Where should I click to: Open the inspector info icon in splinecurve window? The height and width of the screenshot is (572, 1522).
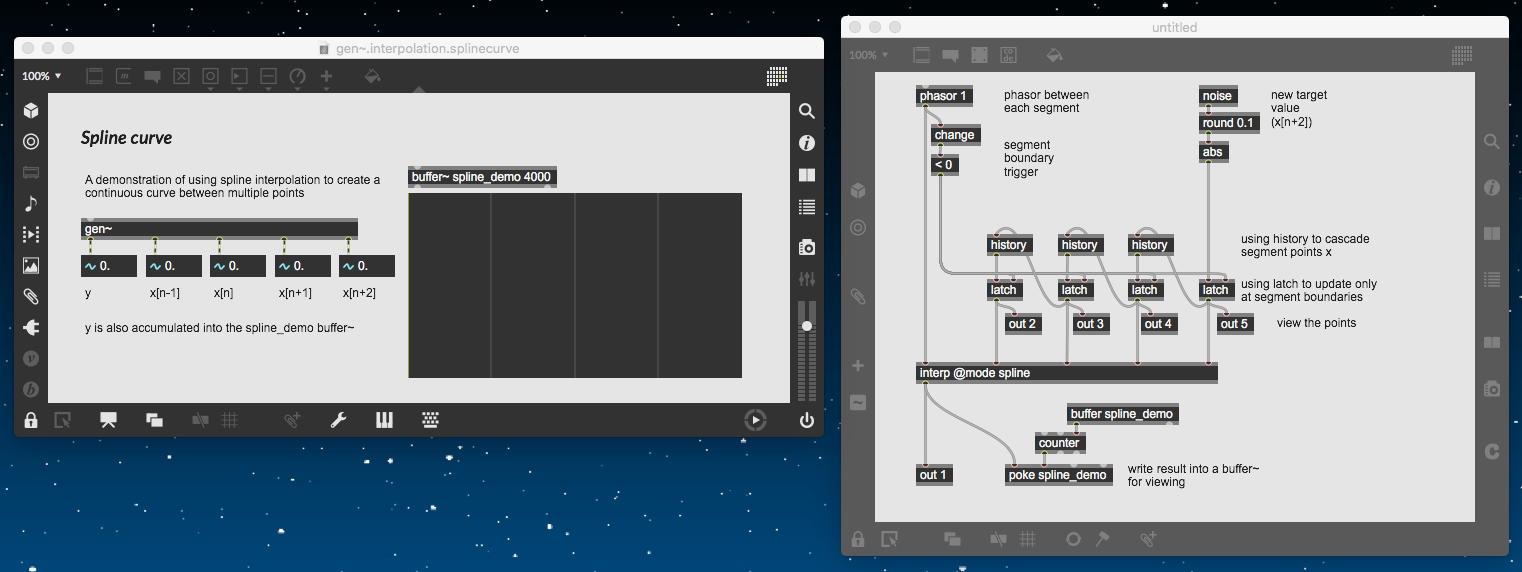[806, 143]
